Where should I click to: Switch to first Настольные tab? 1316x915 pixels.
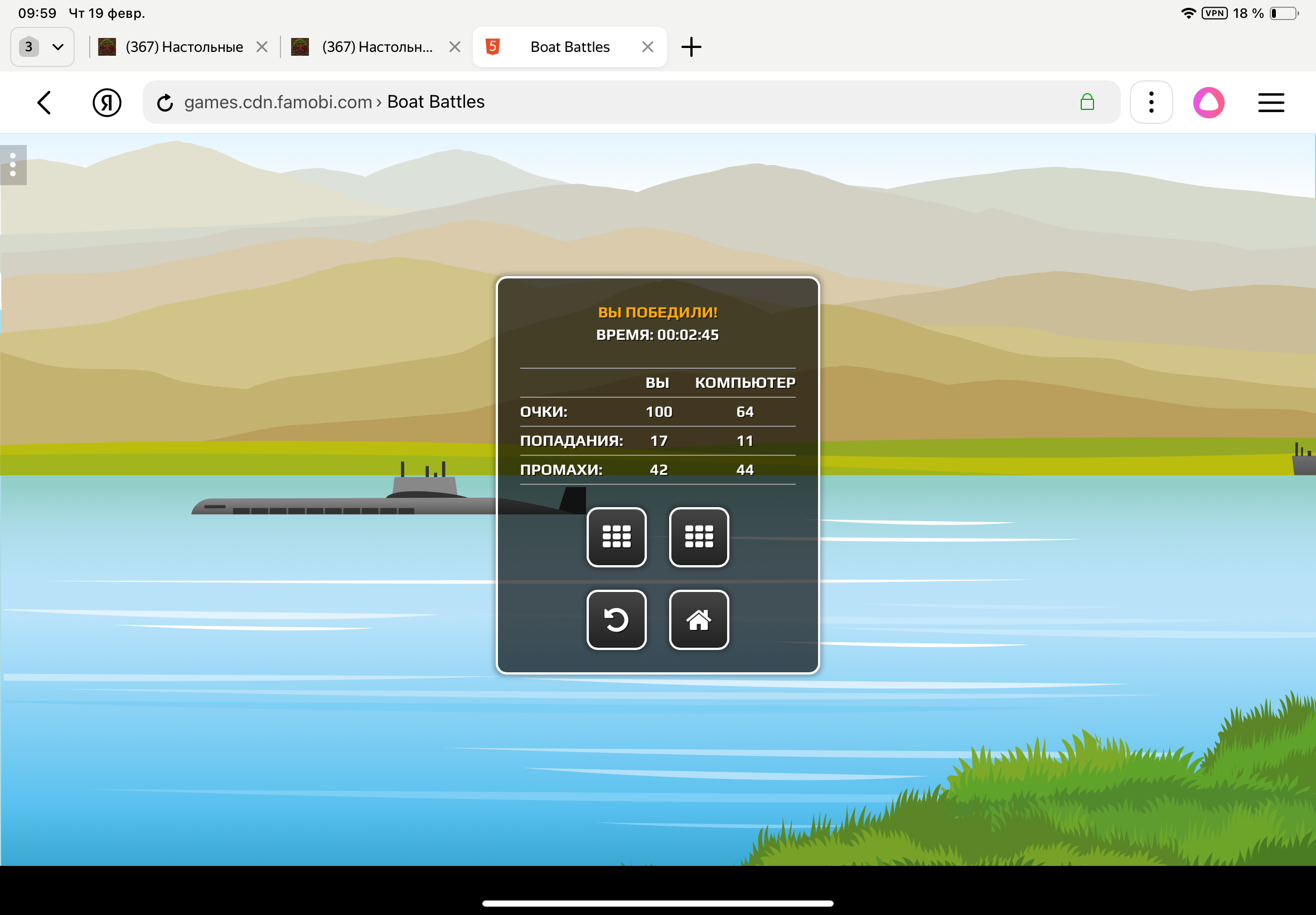[183, 47]
